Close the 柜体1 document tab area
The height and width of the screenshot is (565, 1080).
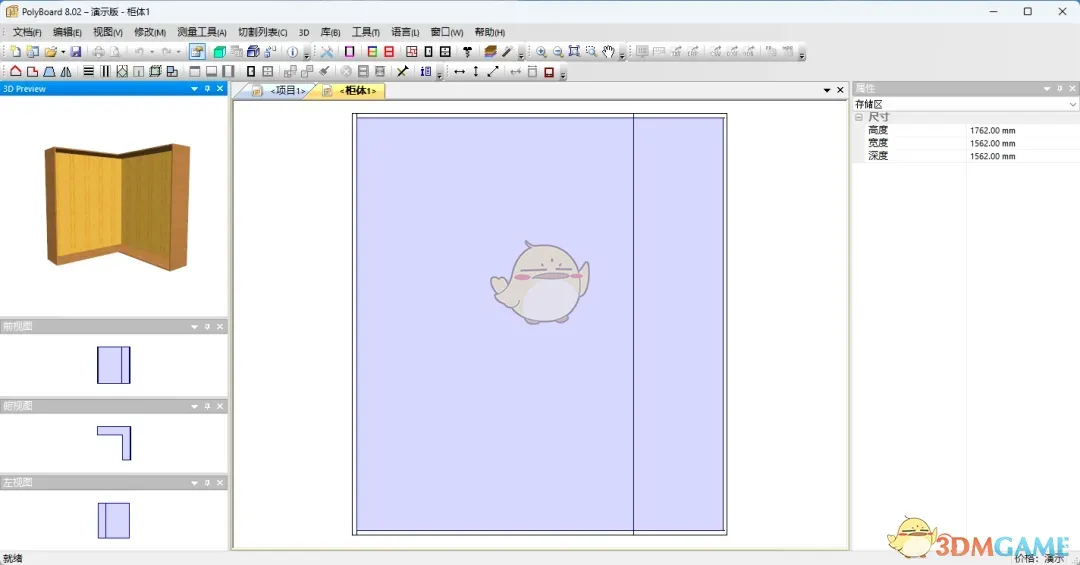click(x=840, y=90)
